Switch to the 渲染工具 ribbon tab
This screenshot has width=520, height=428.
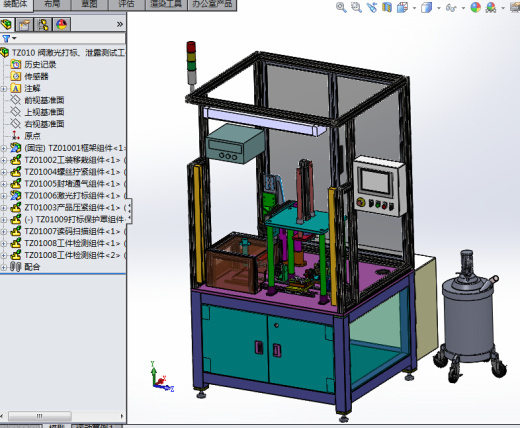[166, 4]
